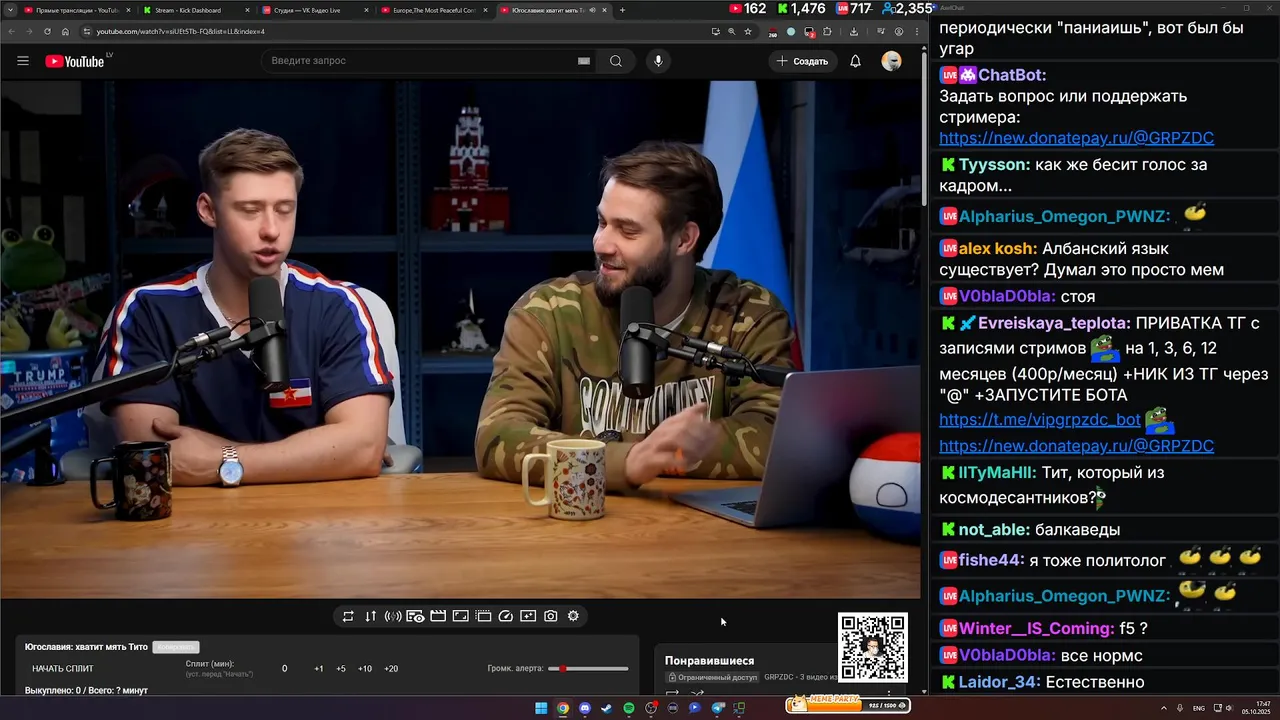Click the eye-view icon in player toolbar
Viewport: 1280px width, 720px height.
point(415,616)
